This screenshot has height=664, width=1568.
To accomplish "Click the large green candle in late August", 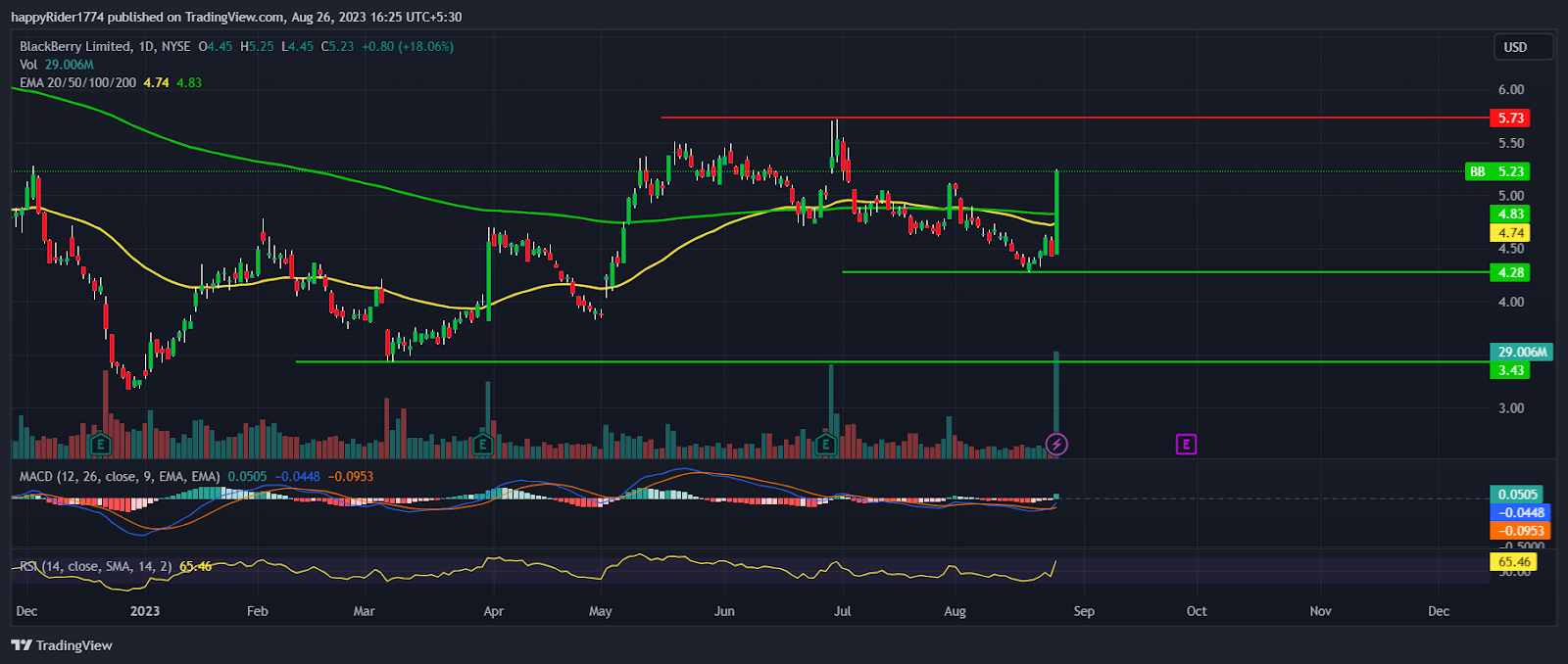I will click(x=1056, y=213).
